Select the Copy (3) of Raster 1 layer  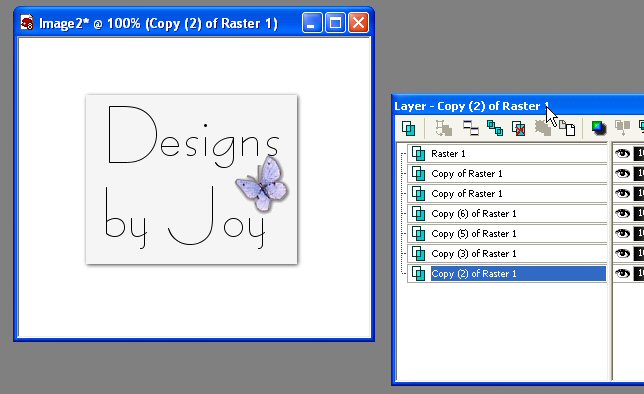pos(507,253)
